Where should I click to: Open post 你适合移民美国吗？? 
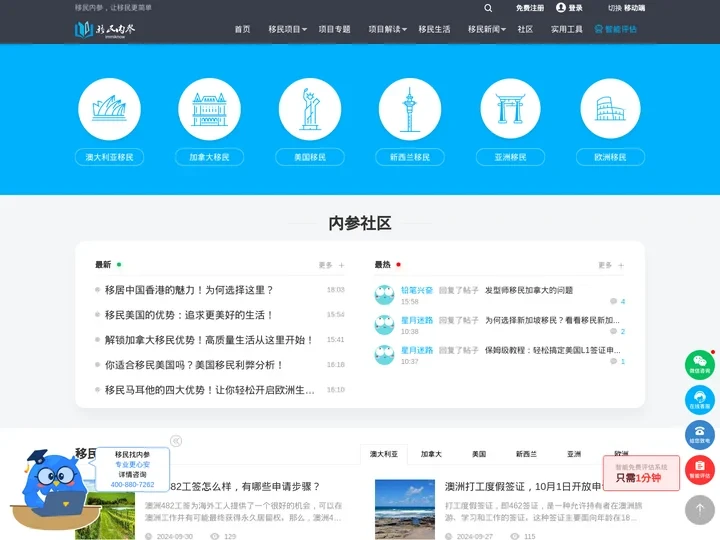click(x=194, y=365)
